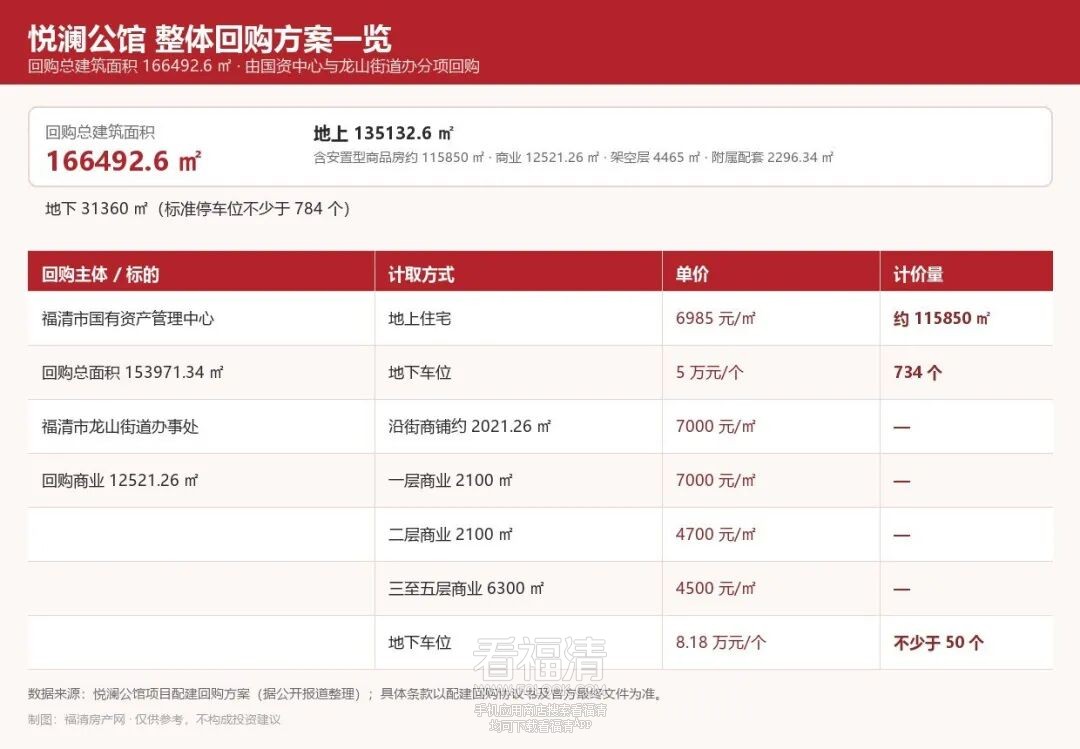Select the price "4500 元/㎡"
The width and height of the screenshot is (1080, 749).
(716, 588)
